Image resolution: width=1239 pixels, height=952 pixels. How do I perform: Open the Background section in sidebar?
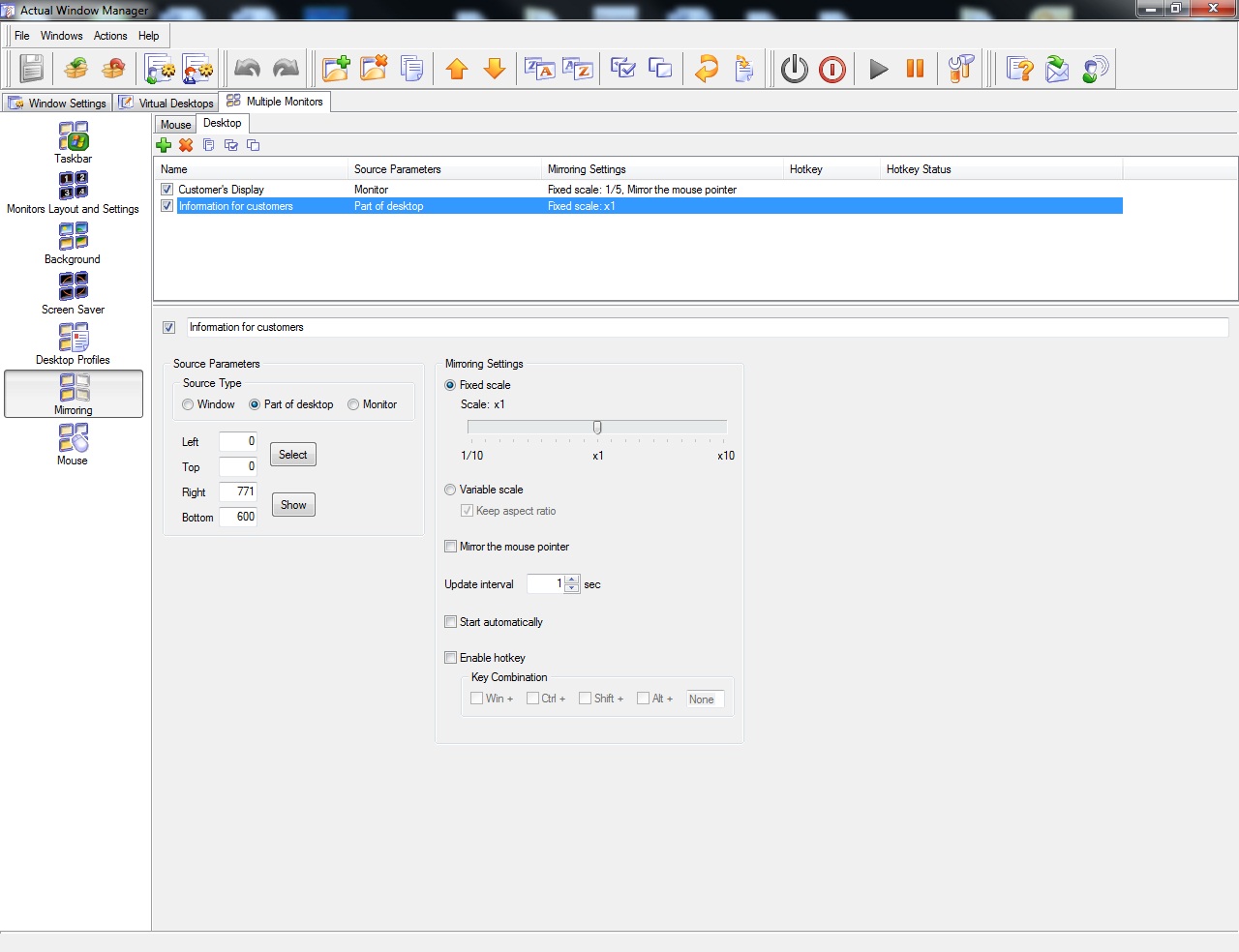click(73, 243)
